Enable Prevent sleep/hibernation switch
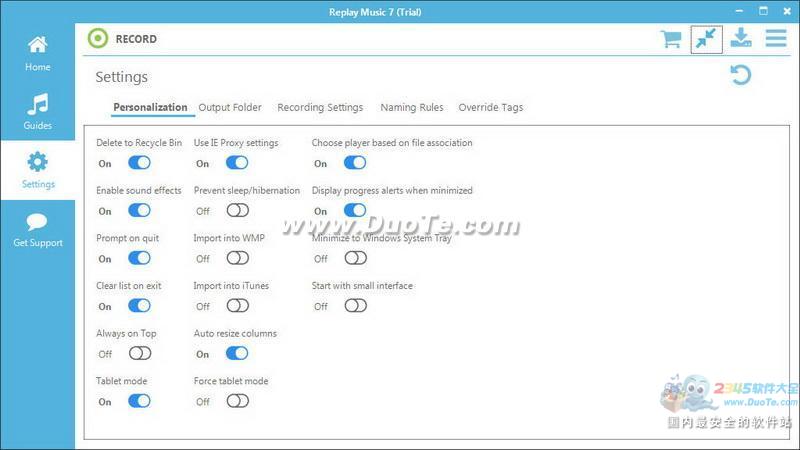Image resolution: width=800 pixels, height=450 pixels. click(x=237, y=211)
